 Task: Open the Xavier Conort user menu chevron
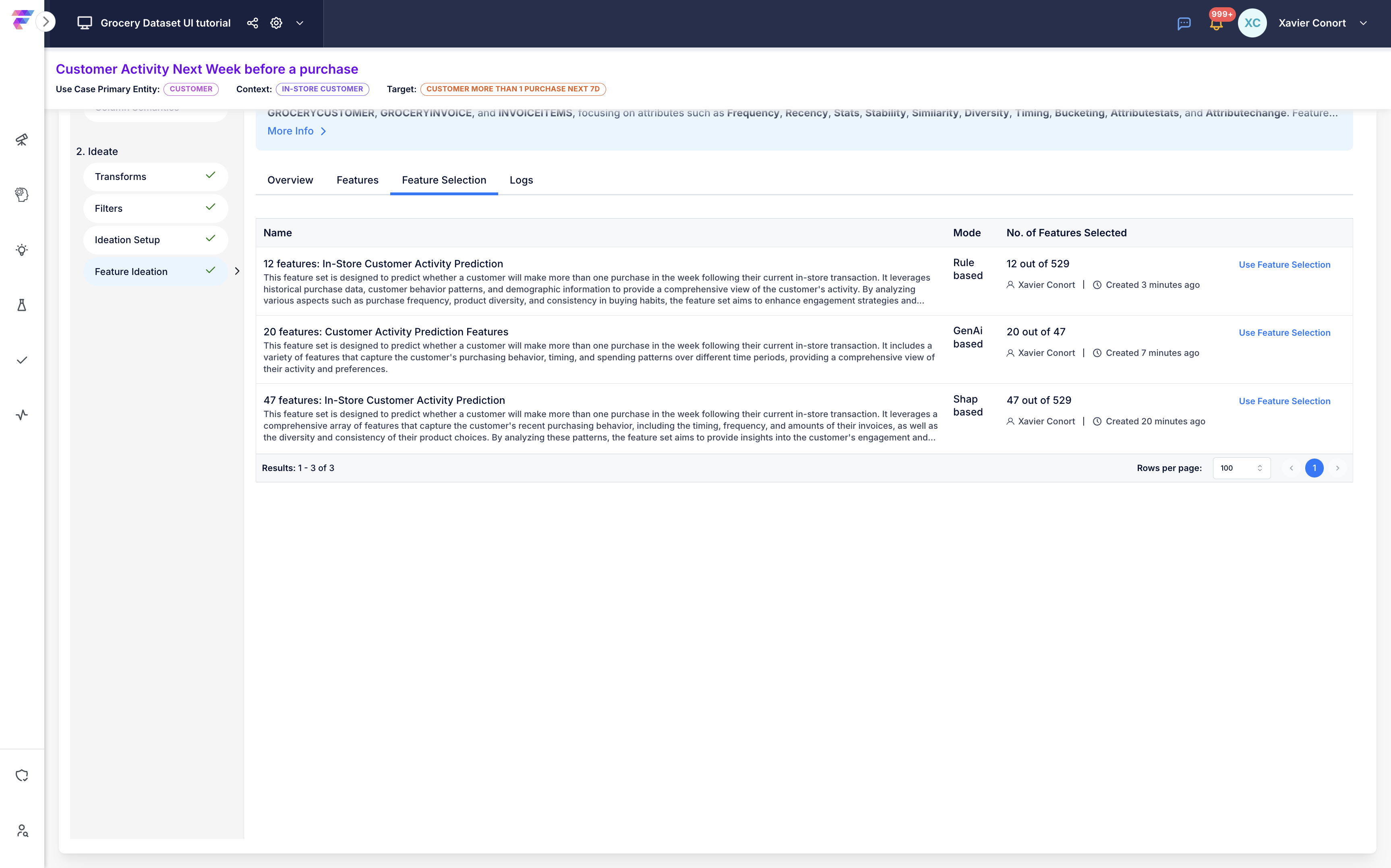tap(1363, 23)
